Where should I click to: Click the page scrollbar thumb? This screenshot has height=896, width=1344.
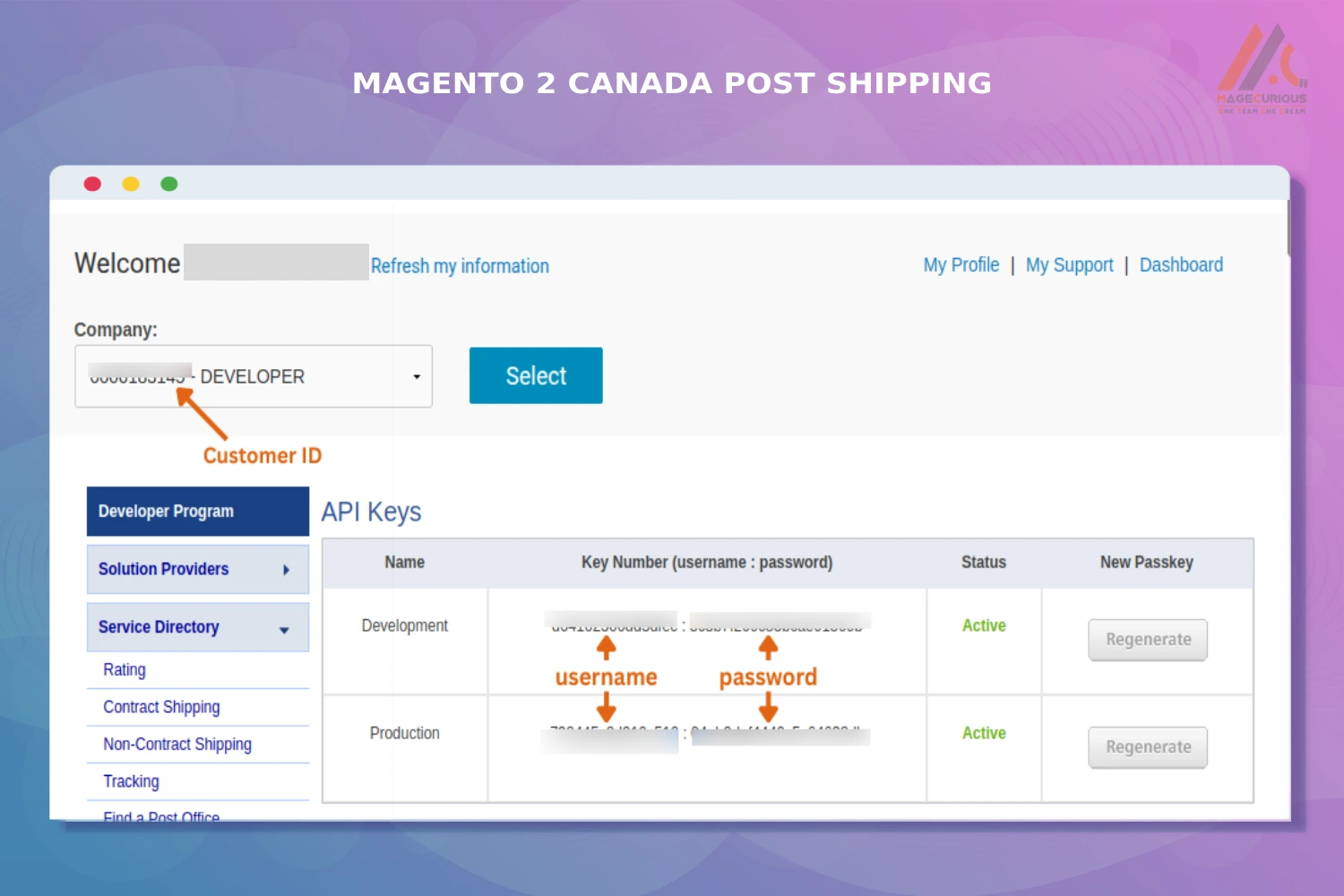coord(1288,228)
